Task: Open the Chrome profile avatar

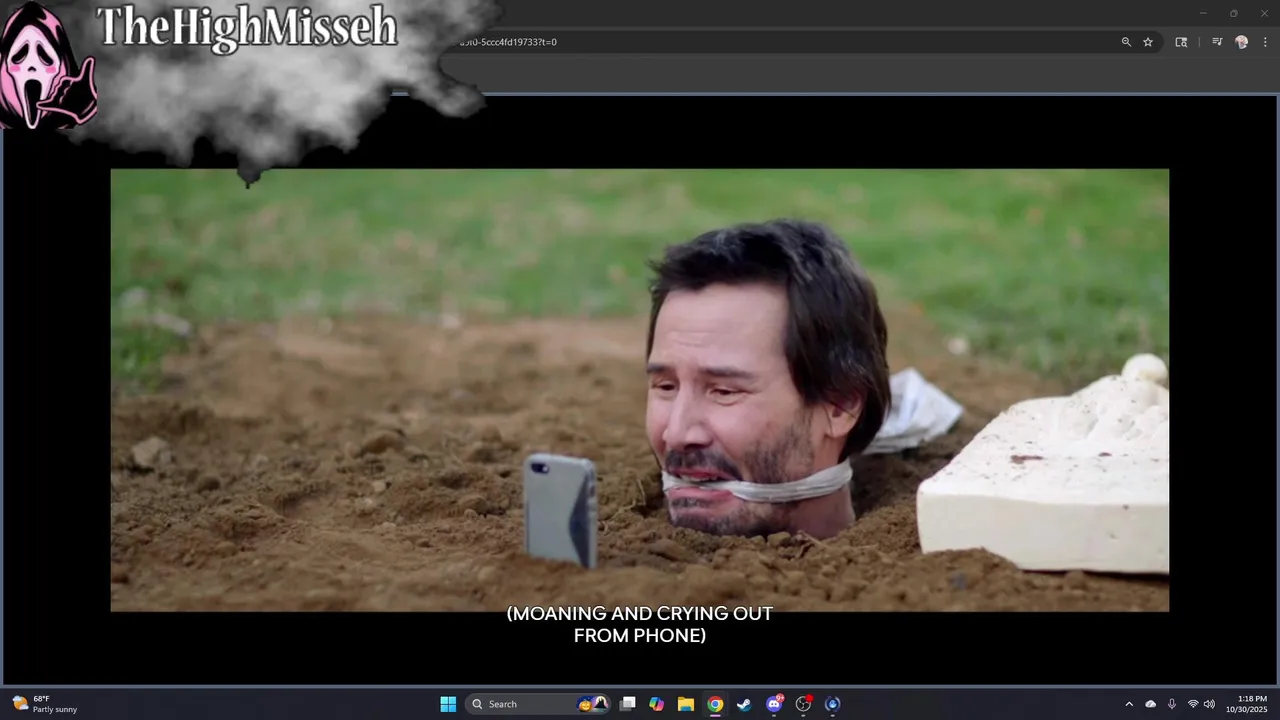Action: point(1242,42)
